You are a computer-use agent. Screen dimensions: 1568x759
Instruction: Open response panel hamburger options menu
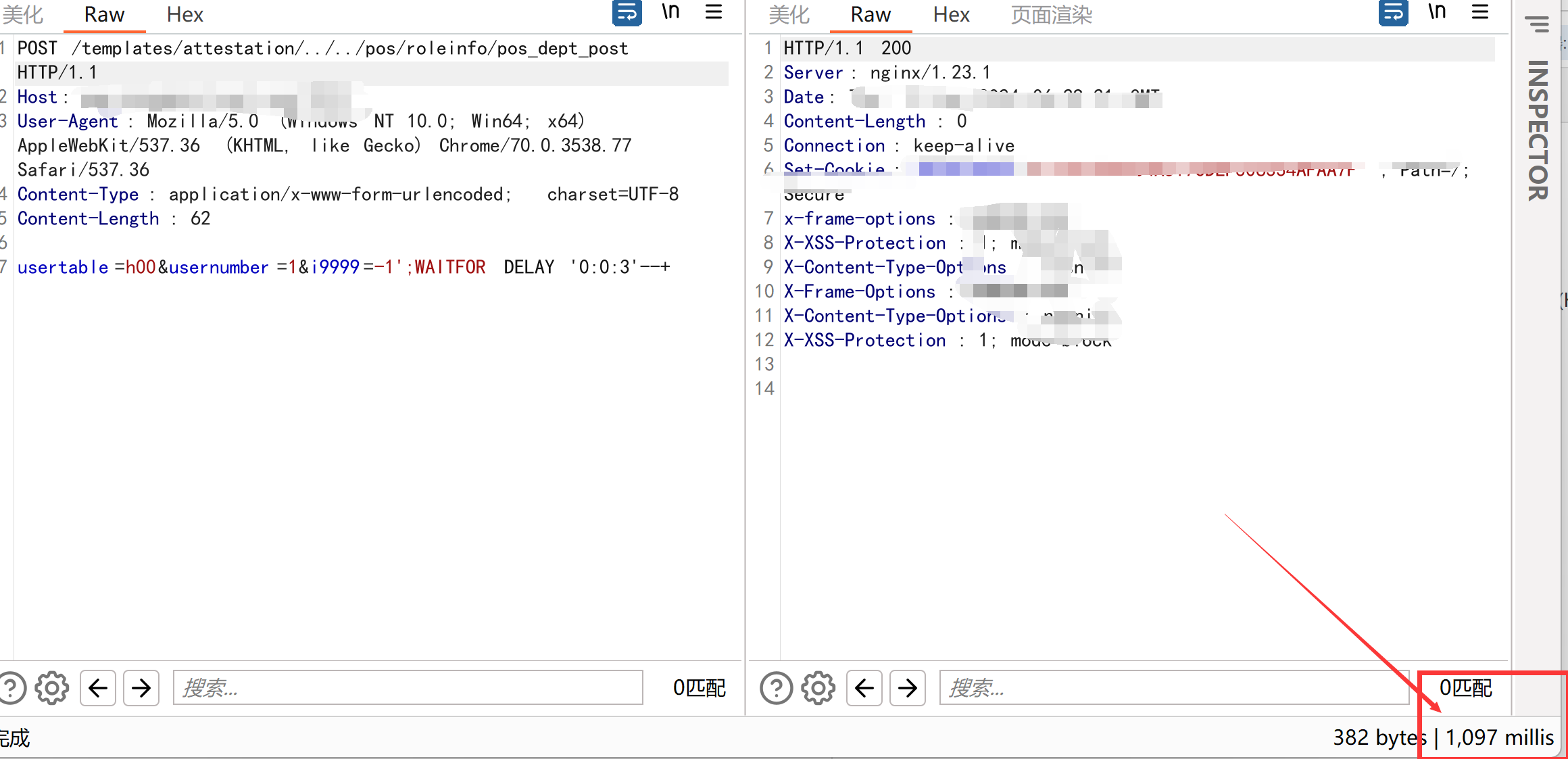click(1480, 12)
